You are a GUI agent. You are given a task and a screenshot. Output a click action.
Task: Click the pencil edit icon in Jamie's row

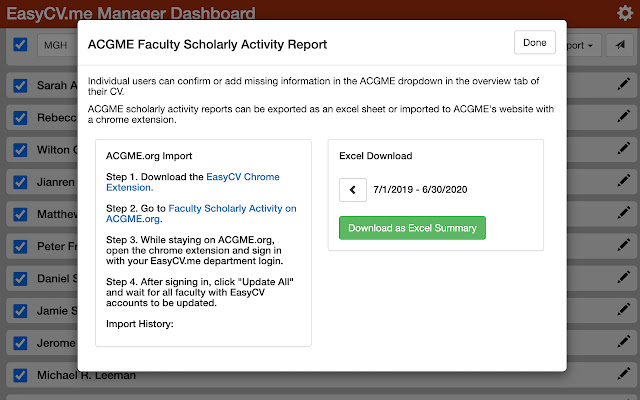tap(623, 310)
